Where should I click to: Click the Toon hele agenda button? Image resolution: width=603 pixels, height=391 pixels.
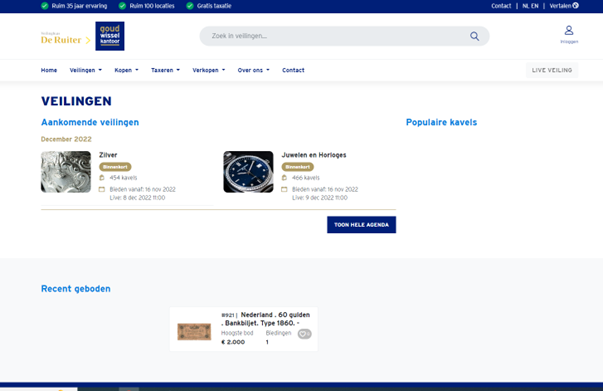(x=361, y=225)
